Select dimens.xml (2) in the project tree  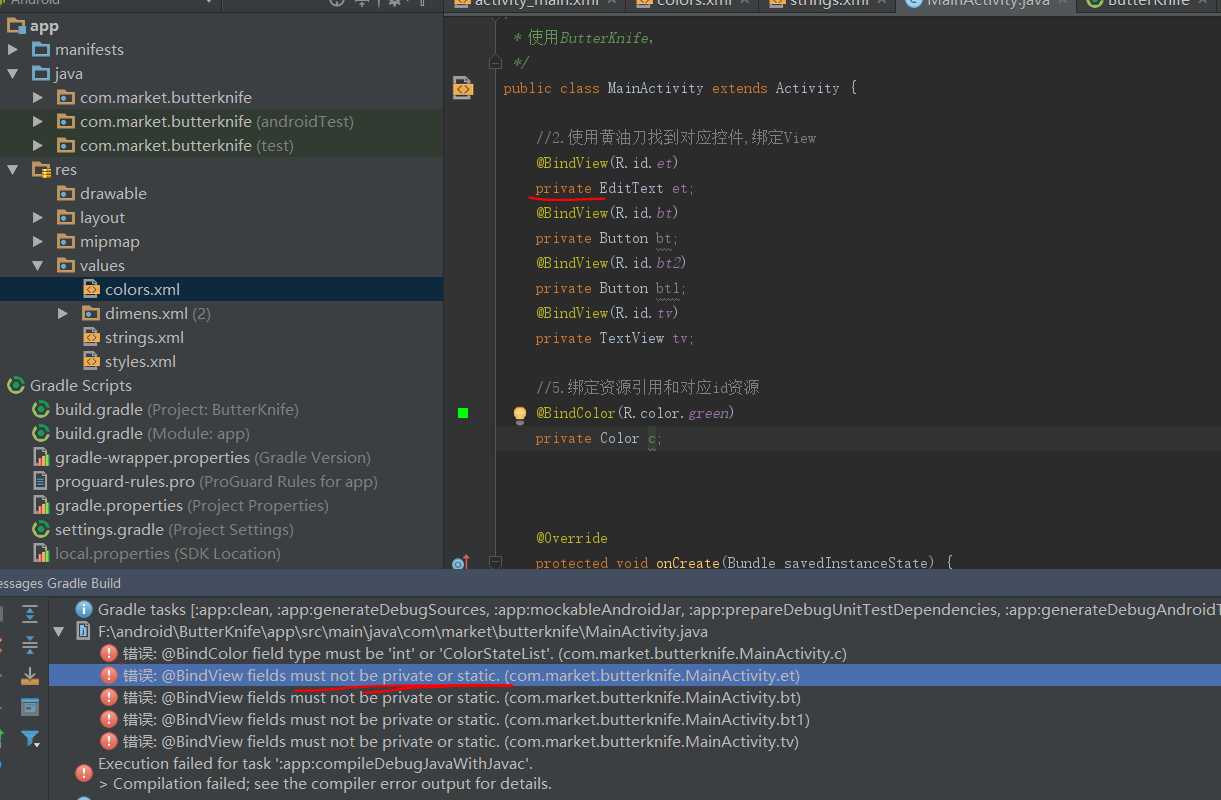click(158, 313)
